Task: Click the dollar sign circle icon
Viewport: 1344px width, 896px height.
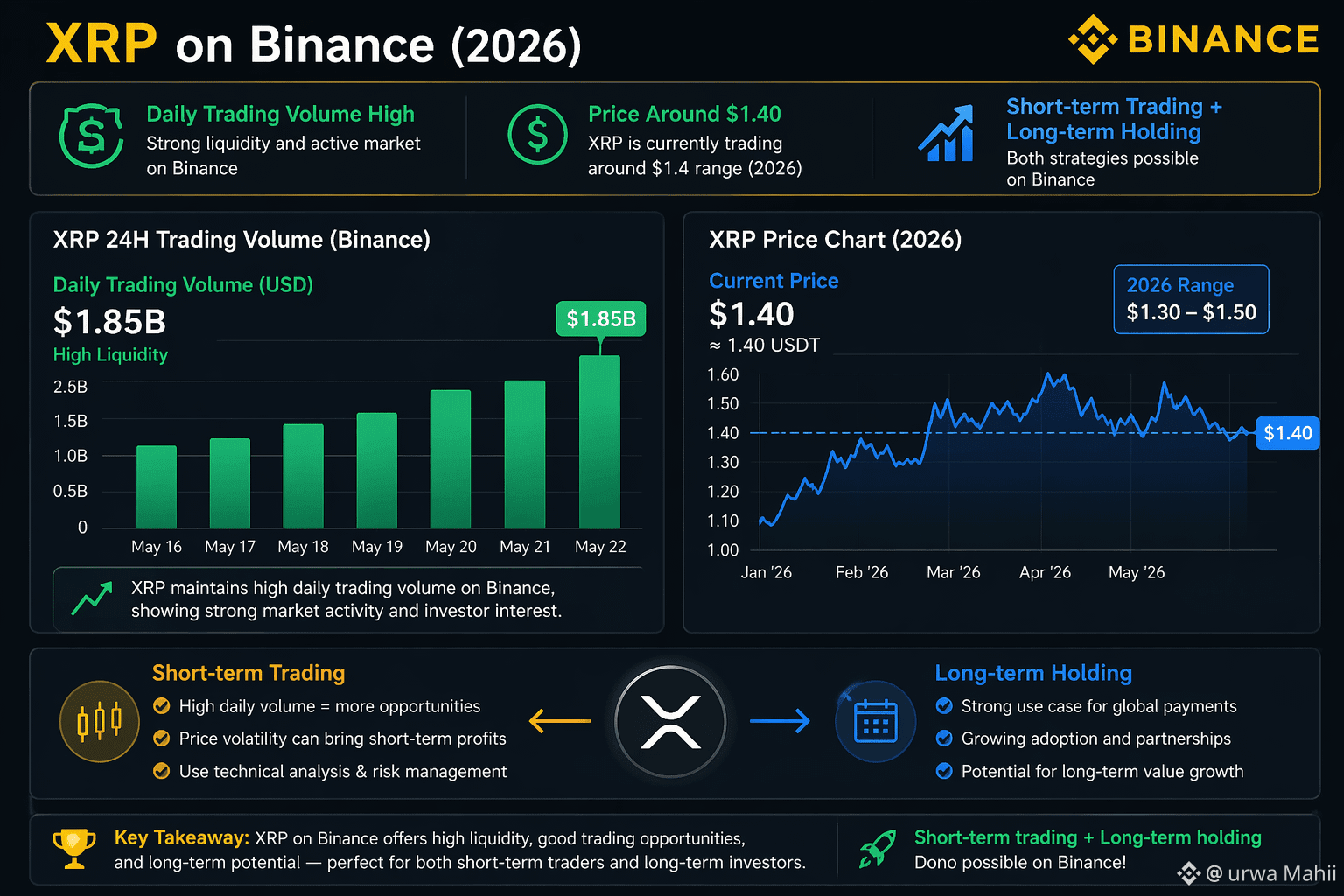Action: coord(537,135)
